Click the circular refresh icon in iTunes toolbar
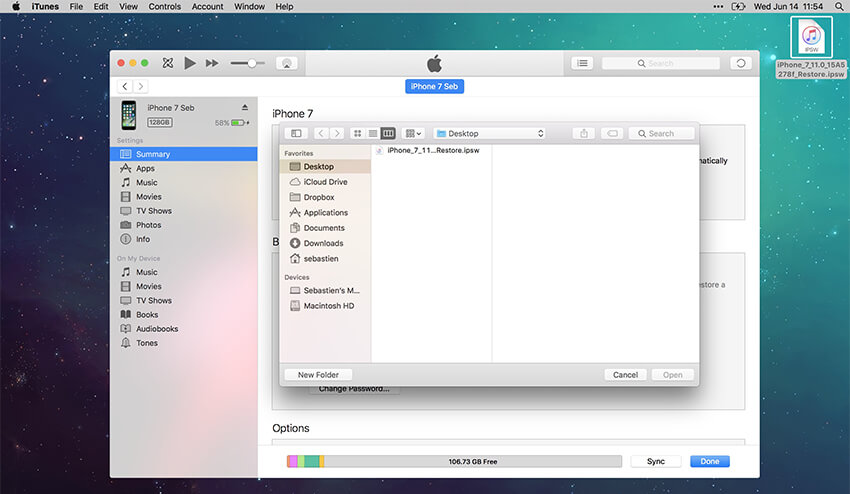The width and height of the screenshot is (850, 494). point(740,63)
